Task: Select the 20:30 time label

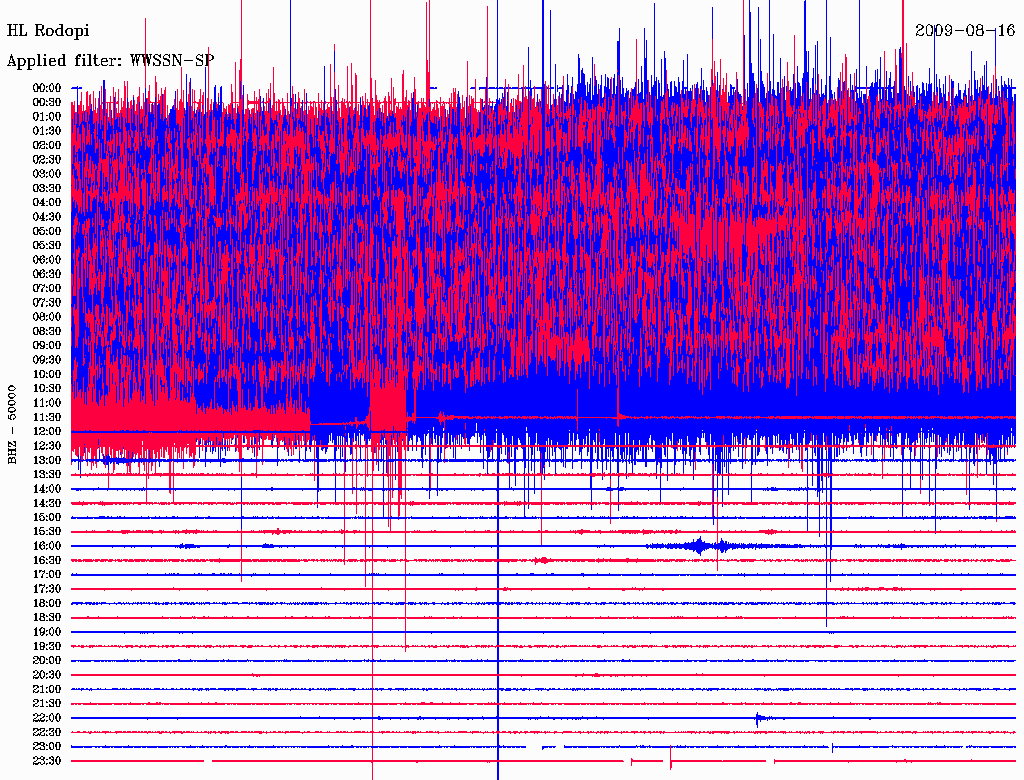Action: pyautogui.click(x=47, y=675)
